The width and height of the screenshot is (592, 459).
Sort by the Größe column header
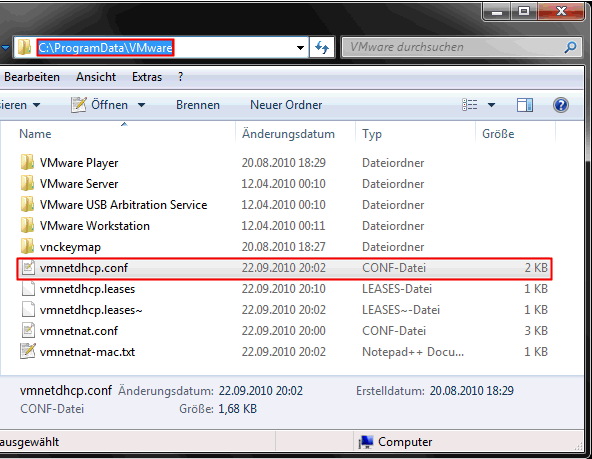(x=498, y=134)
